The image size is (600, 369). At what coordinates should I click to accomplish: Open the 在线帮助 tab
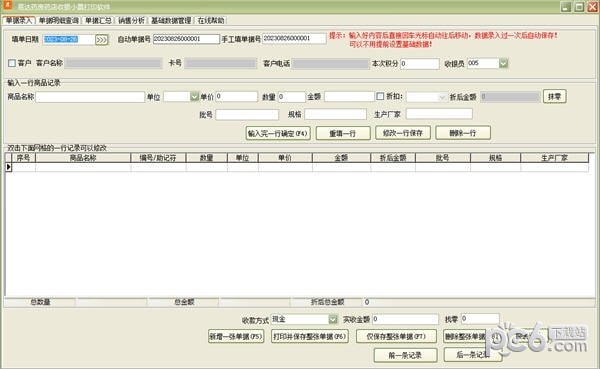coord(211,20)
